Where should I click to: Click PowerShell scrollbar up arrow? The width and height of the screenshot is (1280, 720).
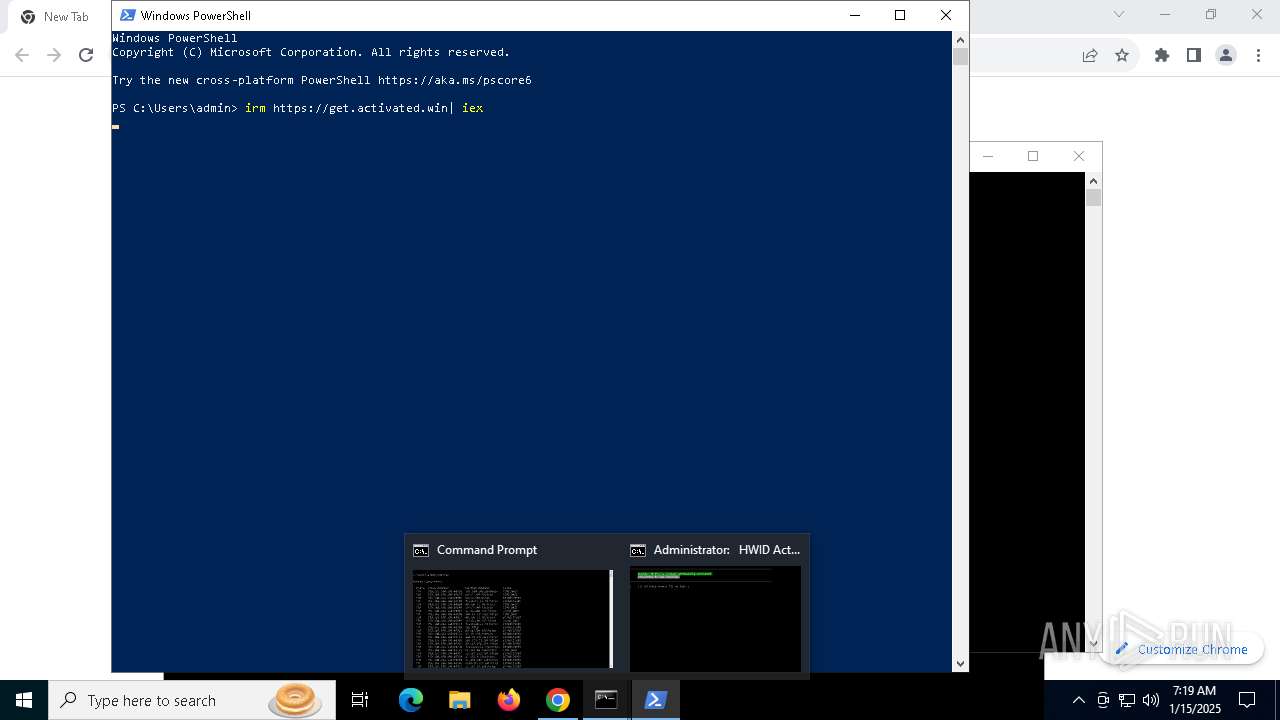click(960, 39)
